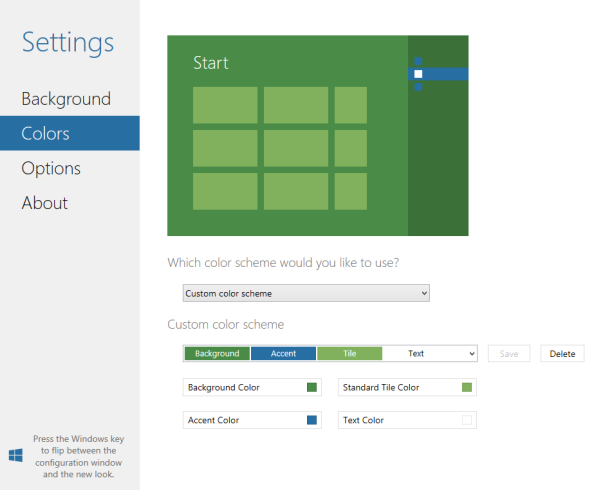Open the Background settings section
Image resolution: width=600 pixels, height=490 pixels.
[66, 99]
